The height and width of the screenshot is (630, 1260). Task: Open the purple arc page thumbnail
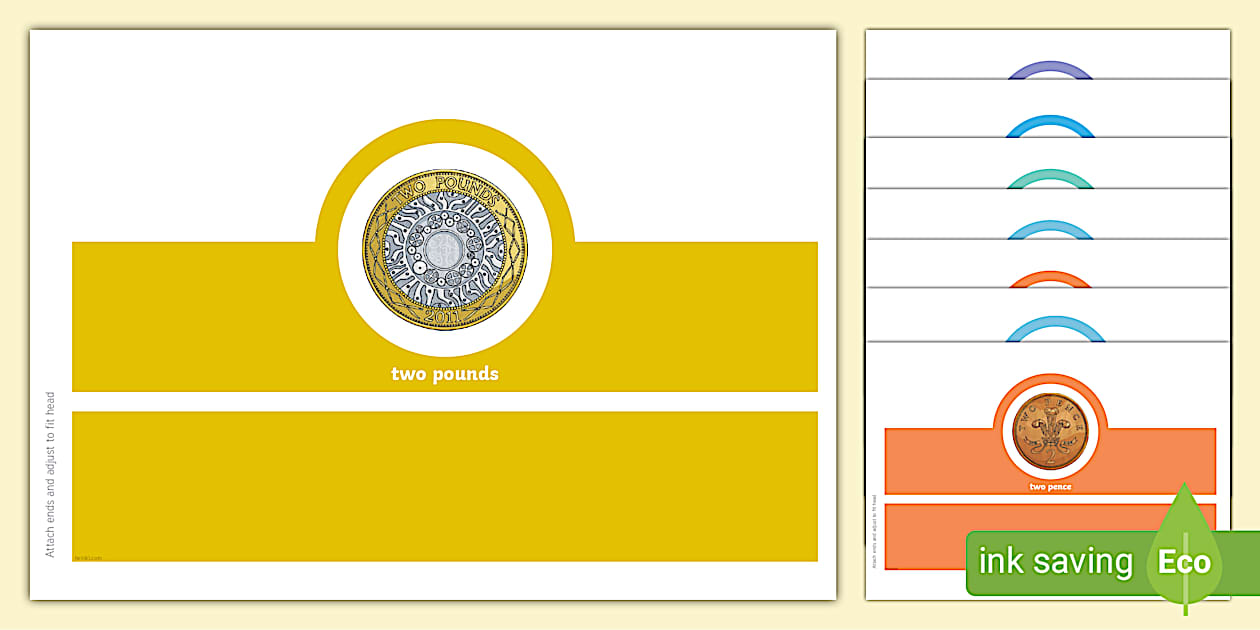1048,69
